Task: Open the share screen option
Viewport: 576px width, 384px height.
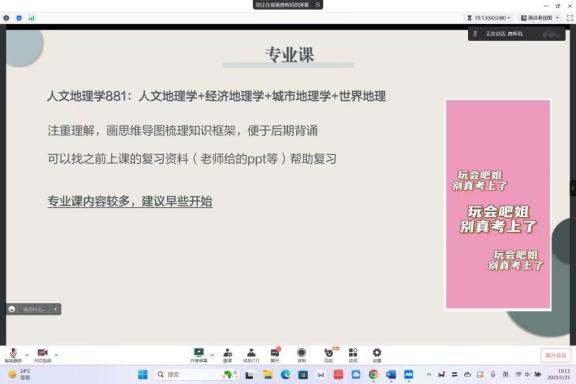Action: (x=199, y=355)
